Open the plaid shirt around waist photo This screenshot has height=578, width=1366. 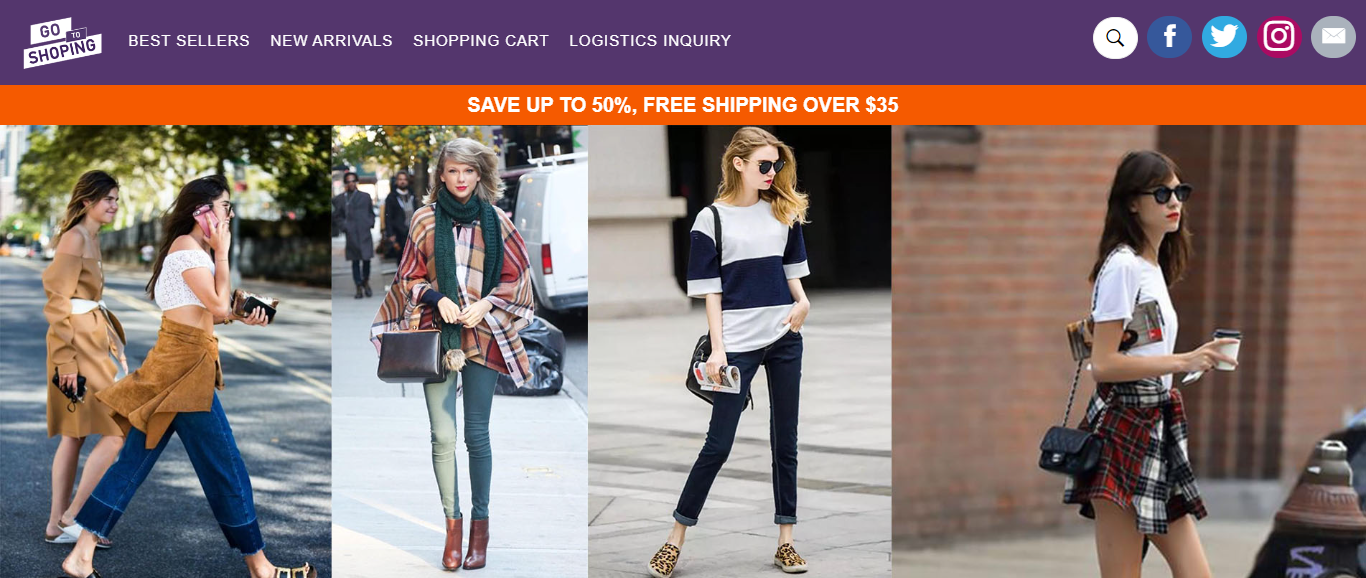(1129, 351)
